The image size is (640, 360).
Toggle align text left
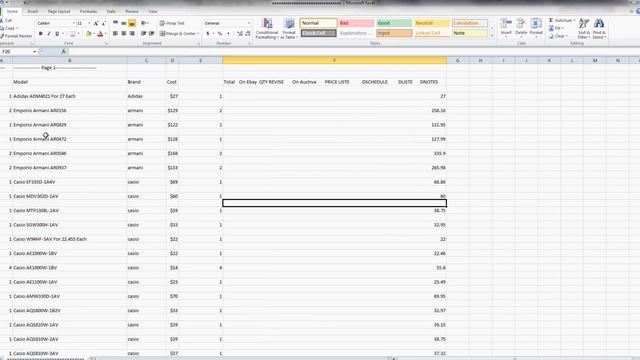(116, 33)
